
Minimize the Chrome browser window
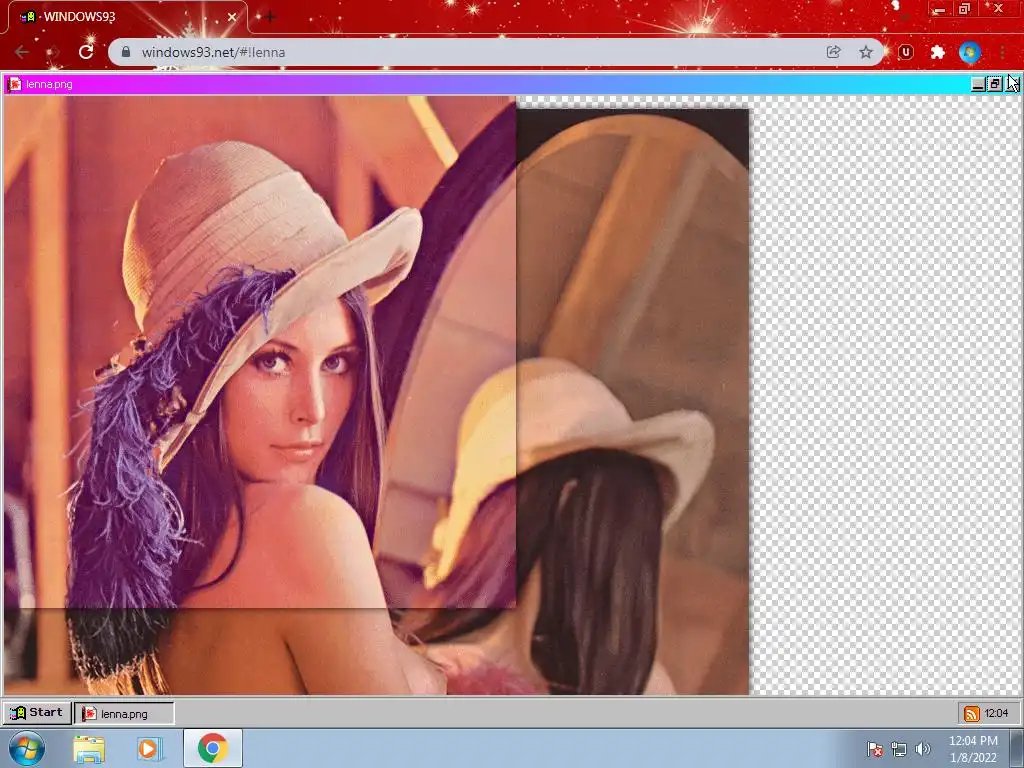click(x=939, y=9)
